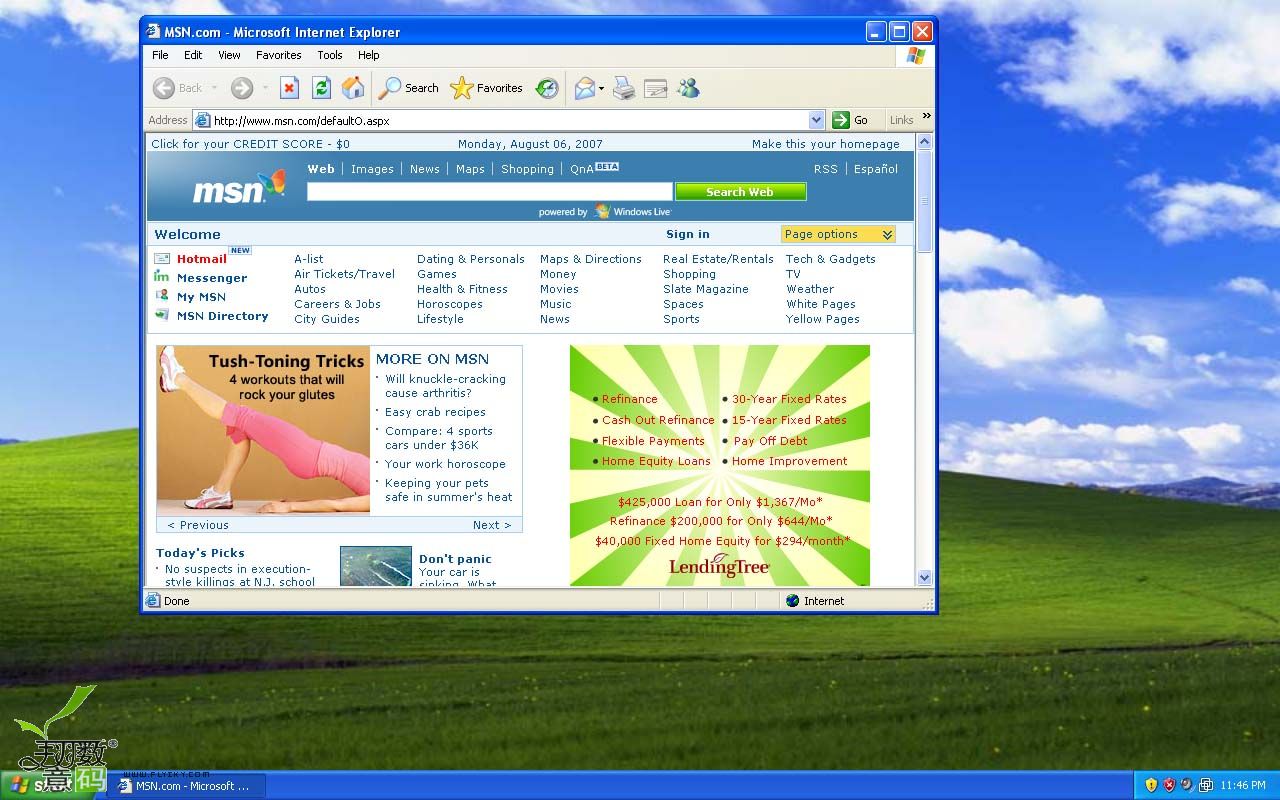
Task: Click the Slate Magazine link
Action: 706,289
